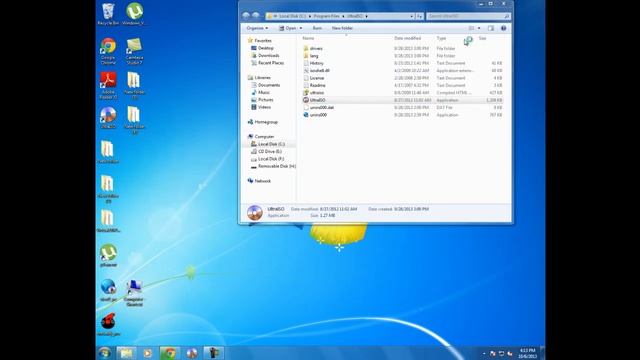Open the Organize menu
640x360 pixels.
pyautogui.click(x=257, y=28)
